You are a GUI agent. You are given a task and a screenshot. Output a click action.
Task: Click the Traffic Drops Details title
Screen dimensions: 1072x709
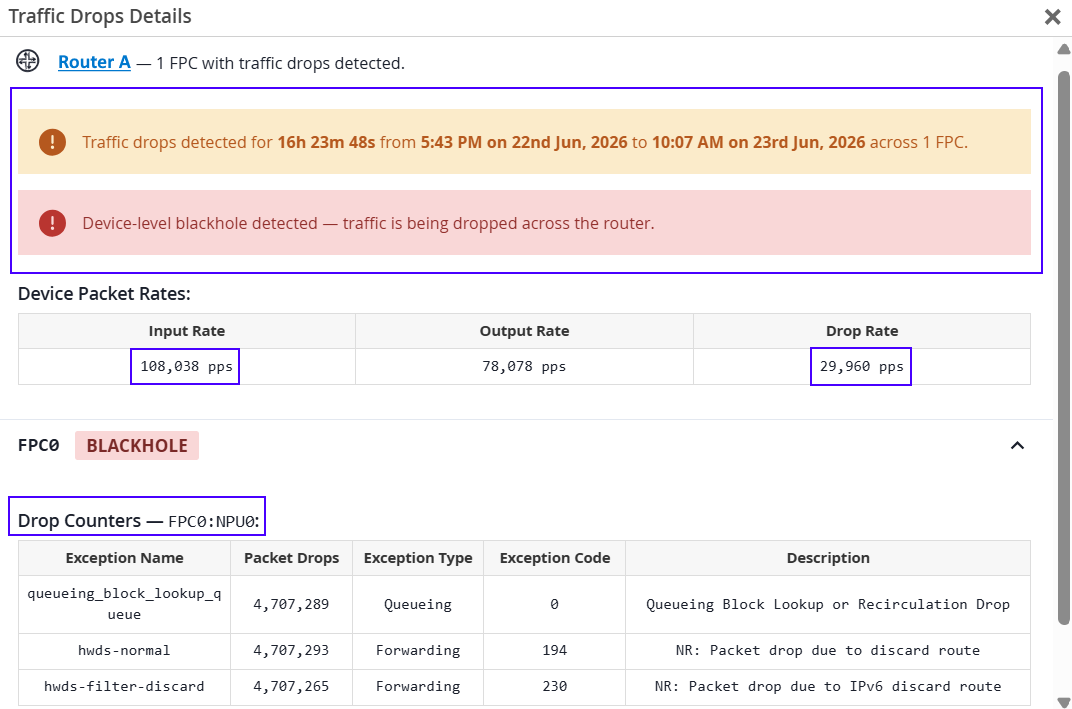click(x=100, y=16)
